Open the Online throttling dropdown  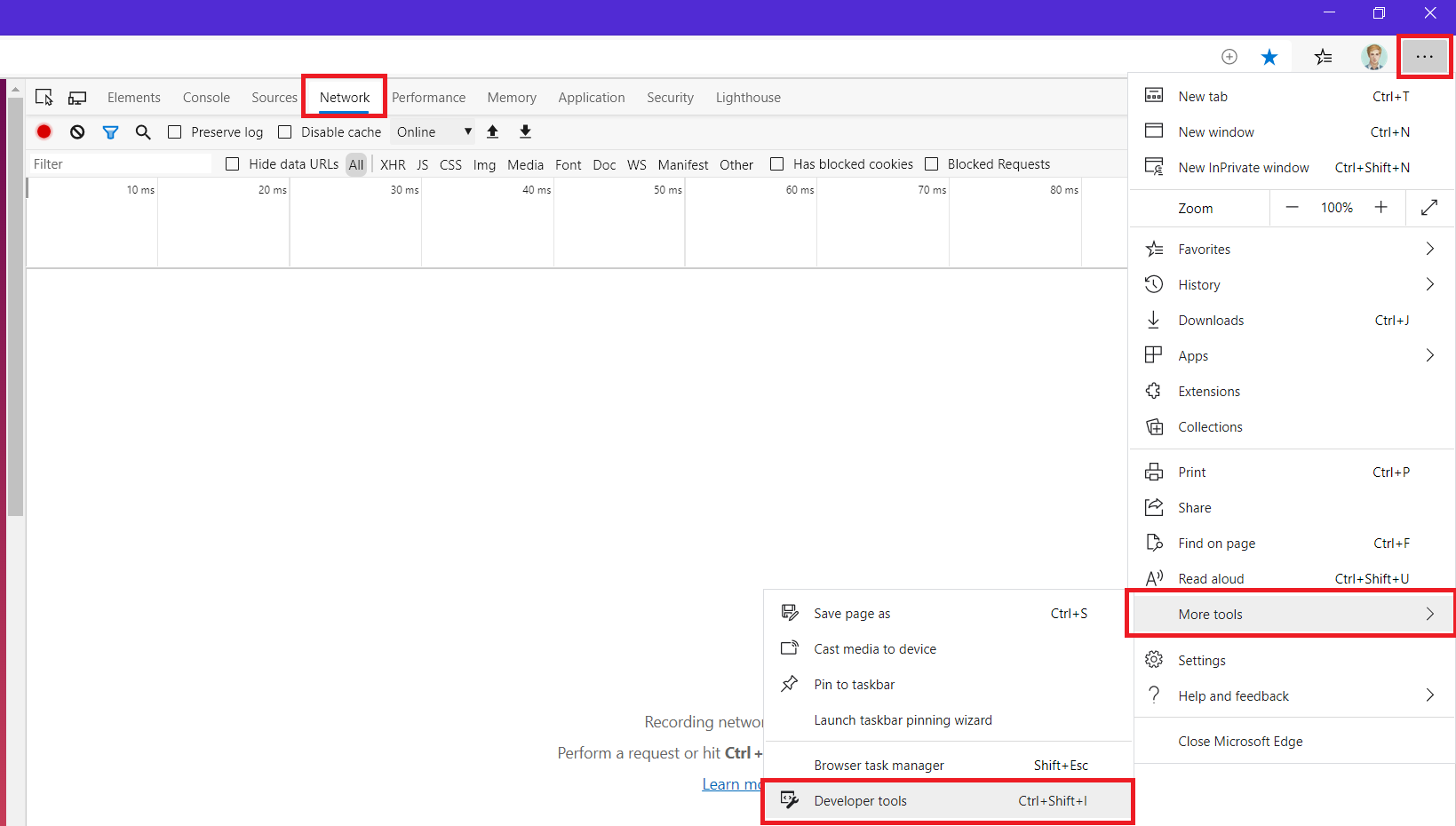(x=432, y=131)
